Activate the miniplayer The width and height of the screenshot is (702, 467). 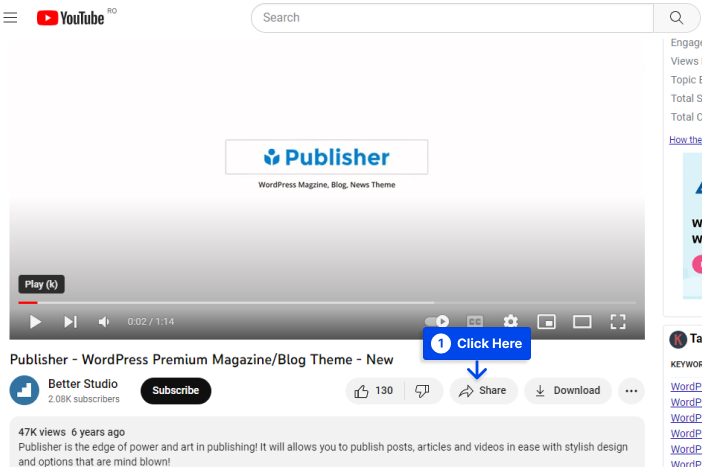pyautogui.click(x=546, y=321)
